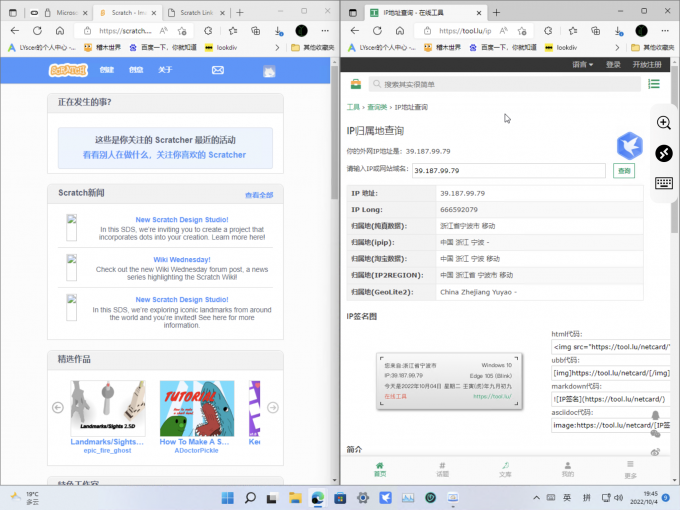Open the Scratch Create menu link
Viewport: 680px width, 510px height.
[x=107, y=70]
